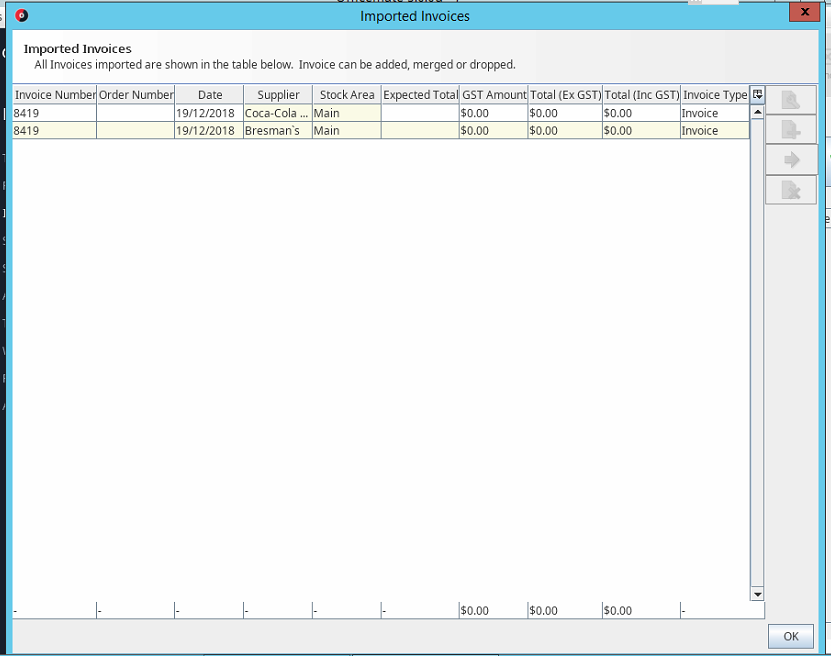Click the Expected Total column header

pos(419,94)
